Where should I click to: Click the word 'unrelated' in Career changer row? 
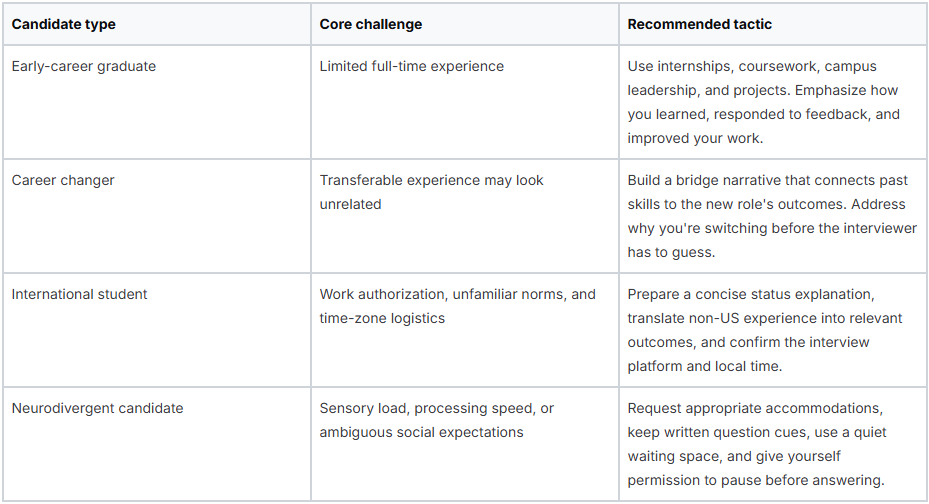pos(350,204)
